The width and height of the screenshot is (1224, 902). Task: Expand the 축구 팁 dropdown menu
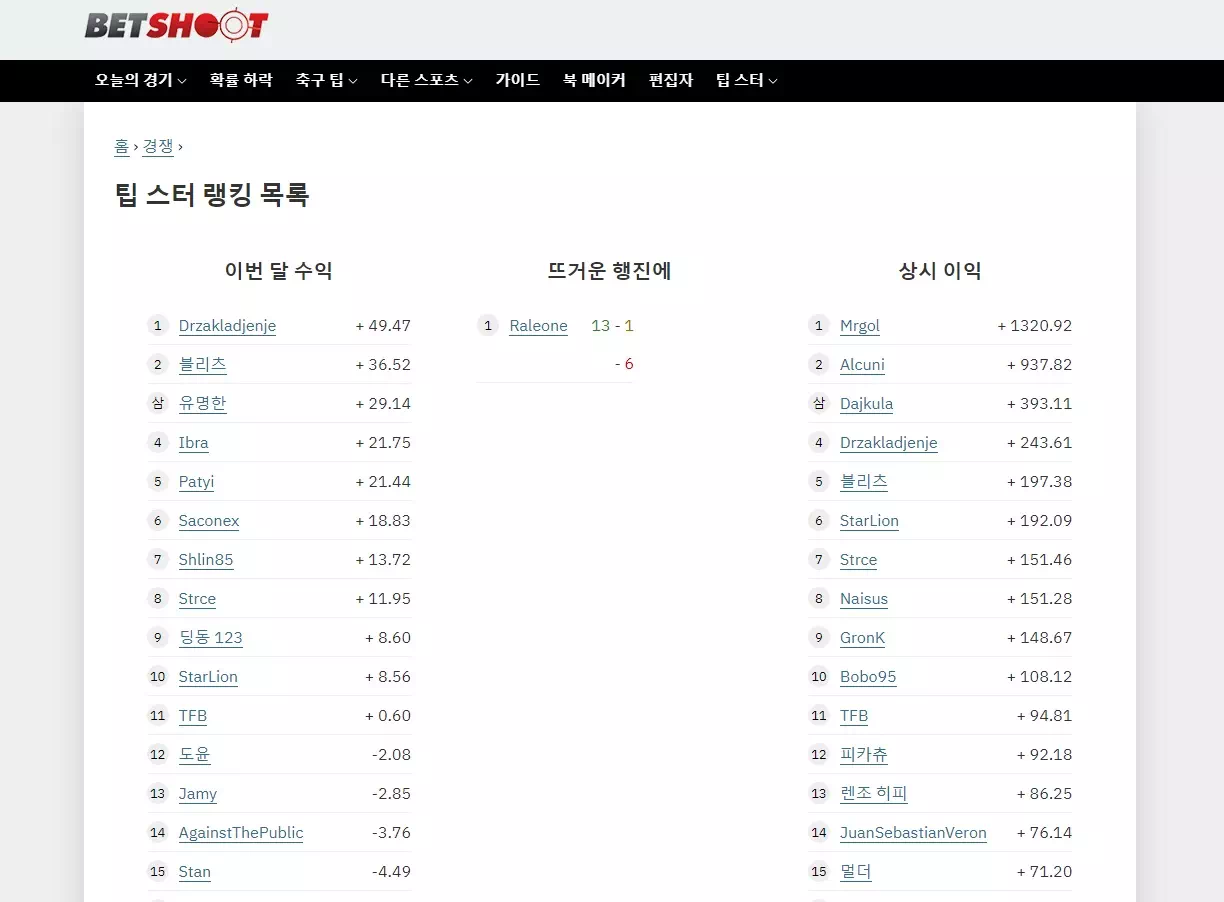point(326,80)
